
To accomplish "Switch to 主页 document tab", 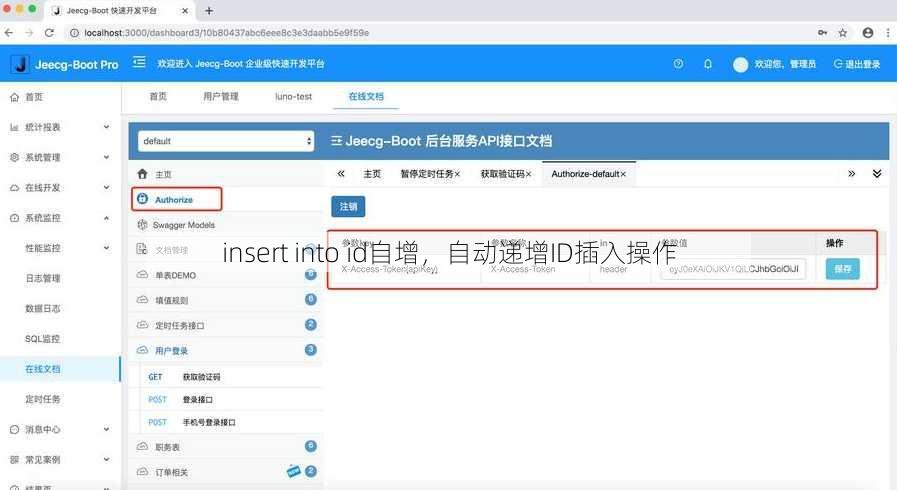I will coord(372,174).
